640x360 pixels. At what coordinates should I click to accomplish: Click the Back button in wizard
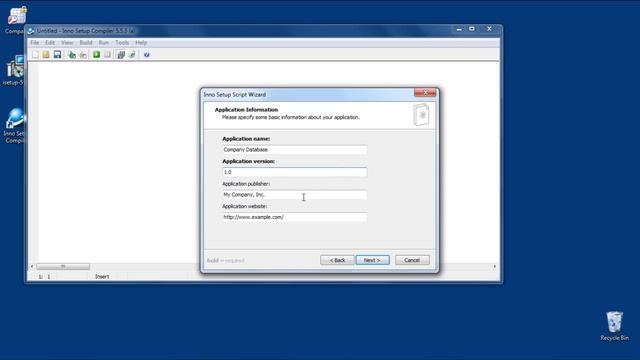pyautogui.click(x=337, y=260)
